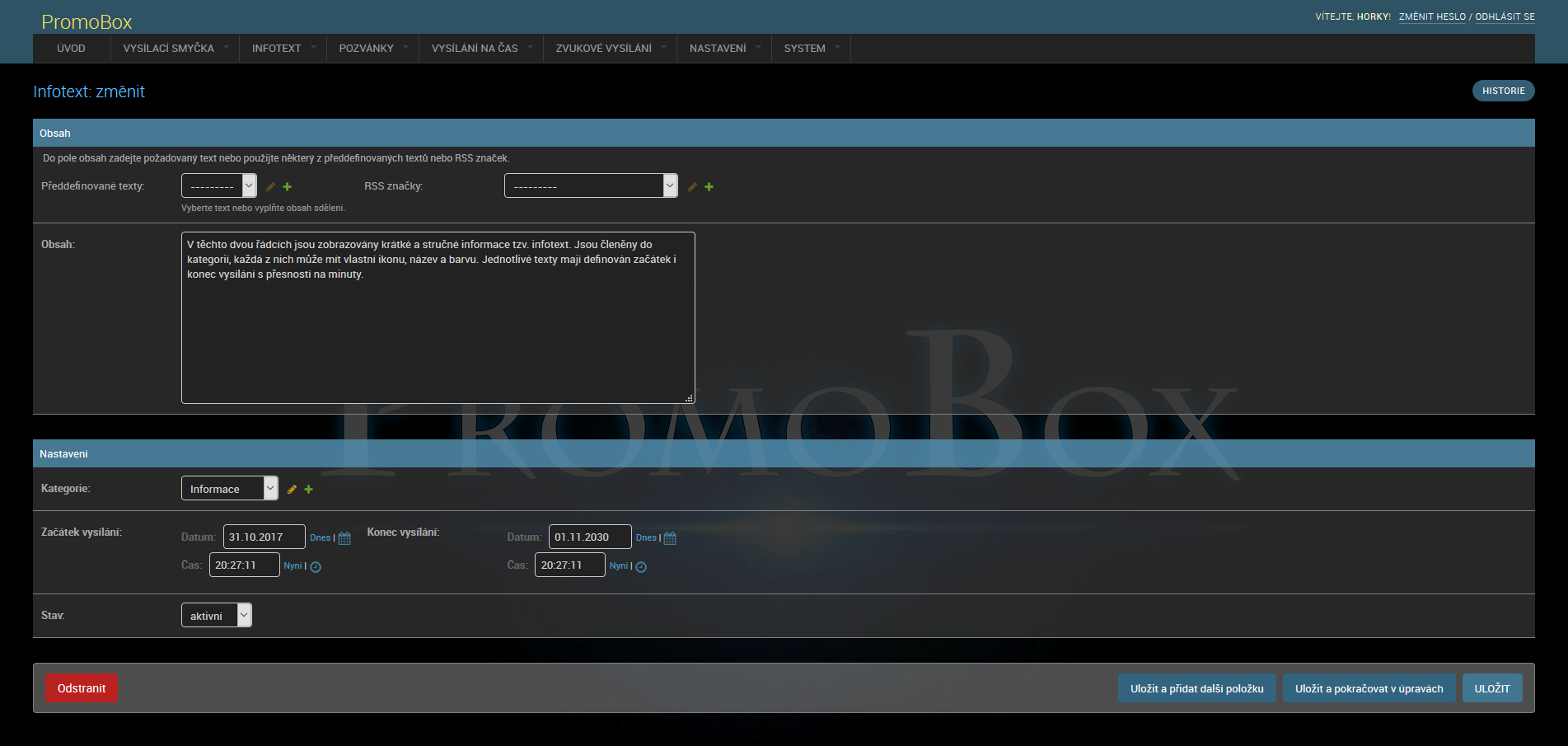Expand the RSS značky dropdown
Image resolution: width=1568 pixels, height=746 pixels.
[x=590, y=186]
